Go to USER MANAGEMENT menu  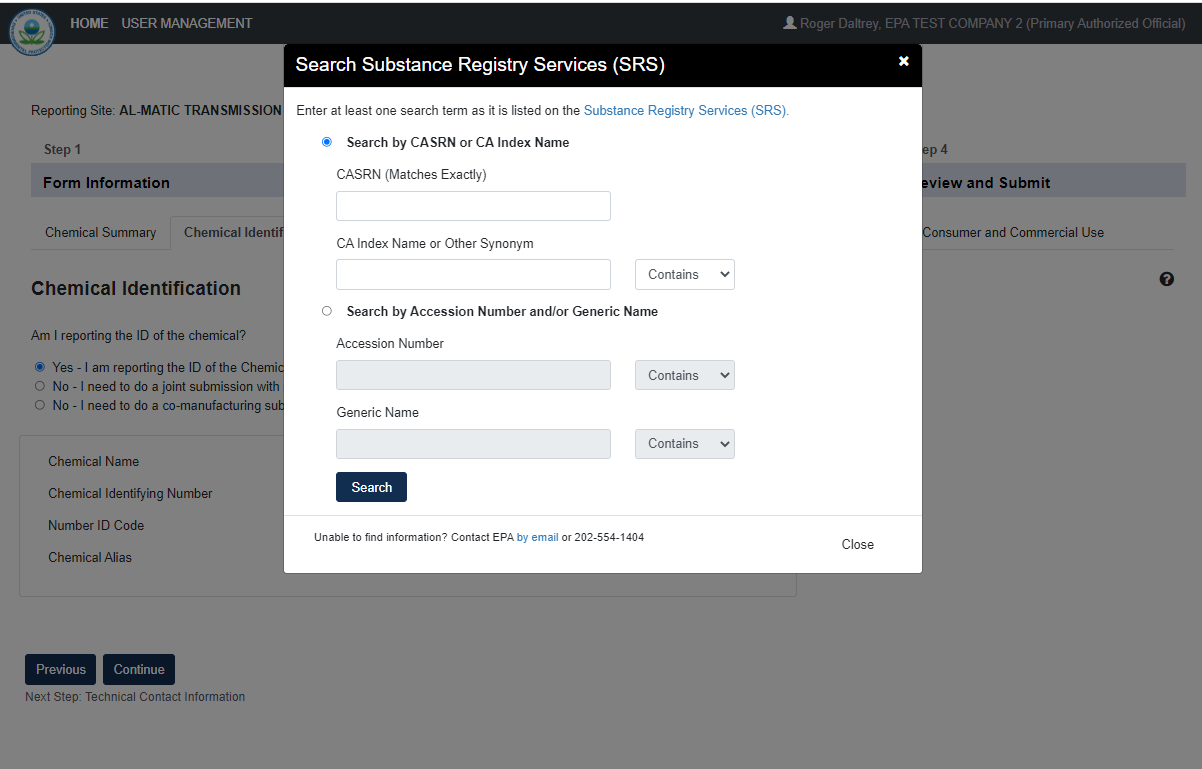click(x=187, y=23)
